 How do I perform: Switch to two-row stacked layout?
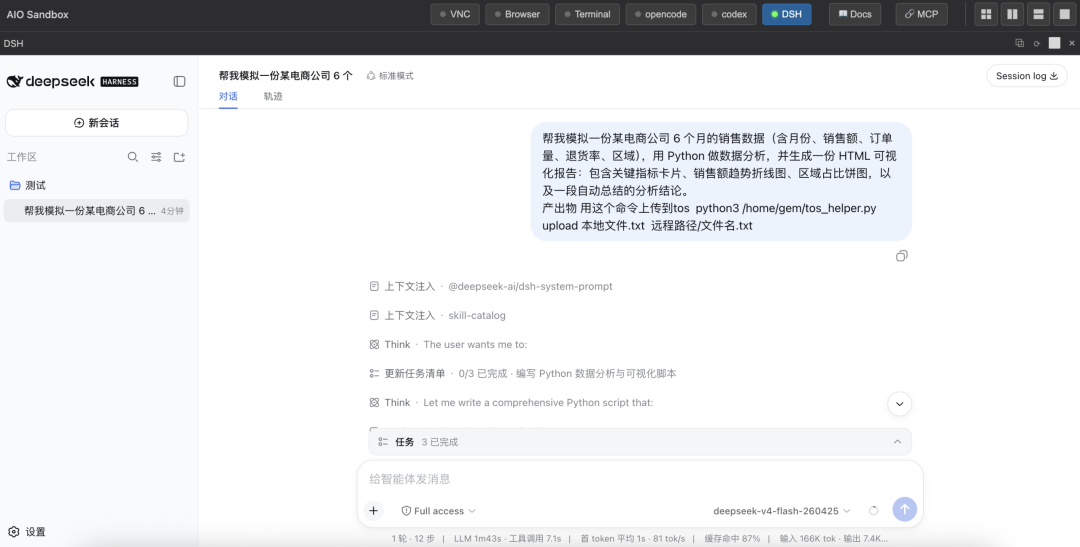[1039, 14]
